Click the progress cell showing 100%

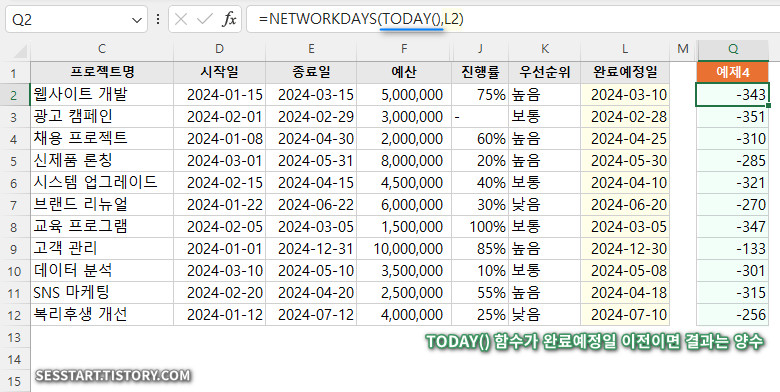tap(480, 226)
